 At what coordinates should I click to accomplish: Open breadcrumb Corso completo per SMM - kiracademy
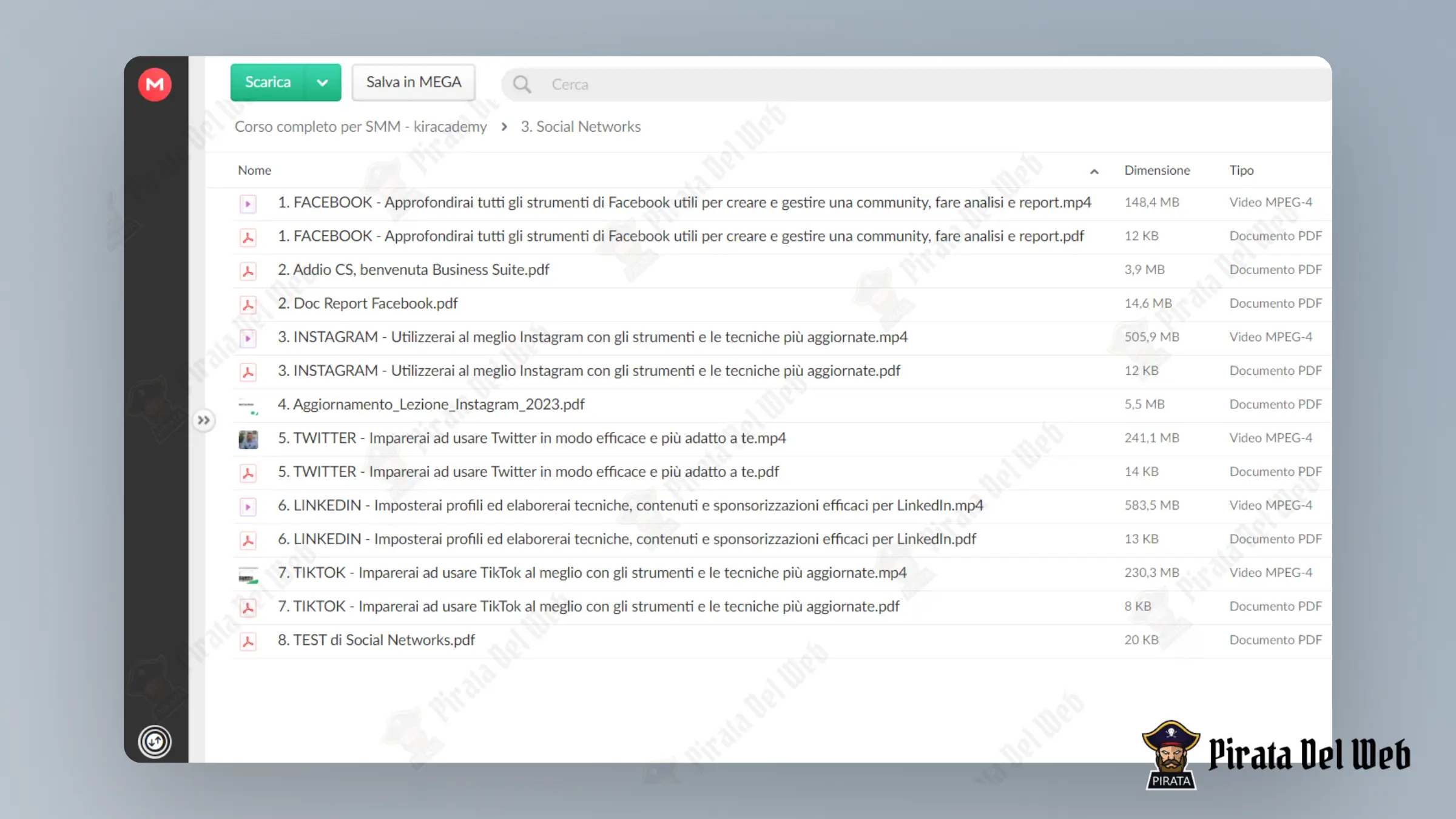(x=360, y=126)
